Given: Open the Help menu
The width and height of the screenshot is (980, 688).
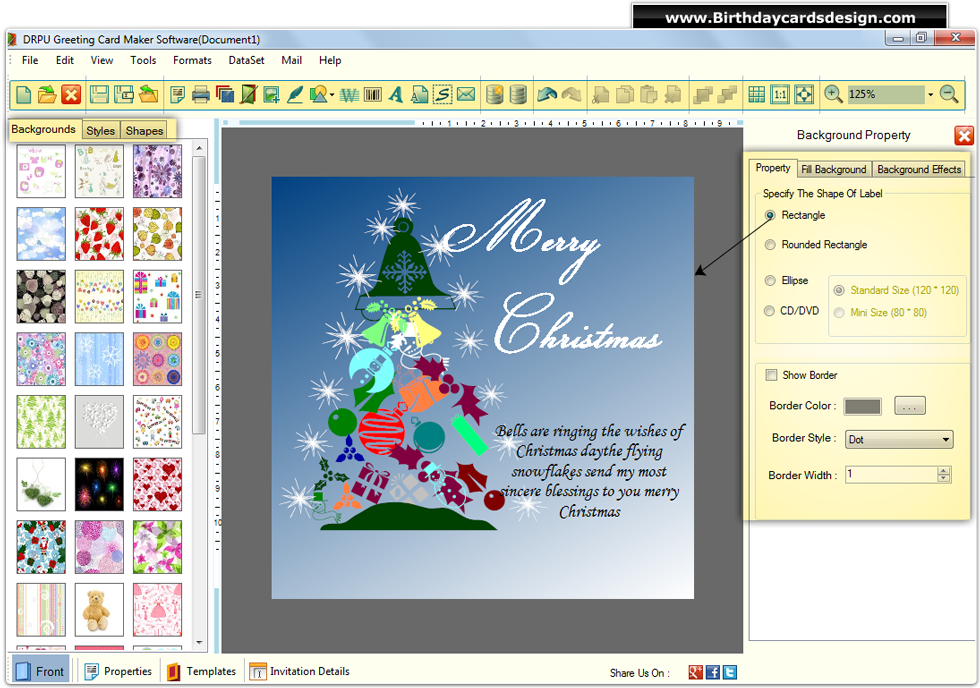Looking at the screenshot, I should coord(330,61).
